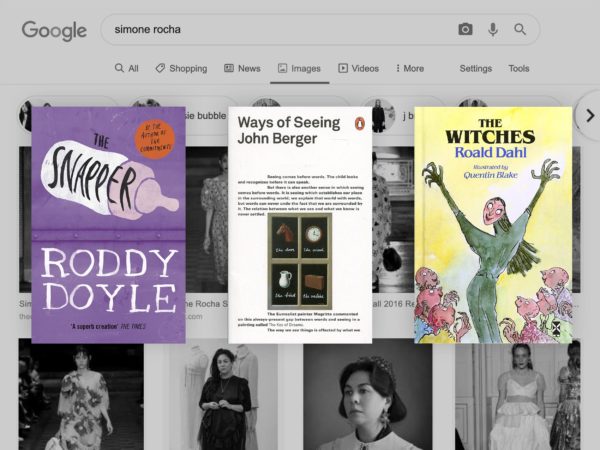Click the magnifier search button
Screen dimensions: 600x450
click(520, 29)
